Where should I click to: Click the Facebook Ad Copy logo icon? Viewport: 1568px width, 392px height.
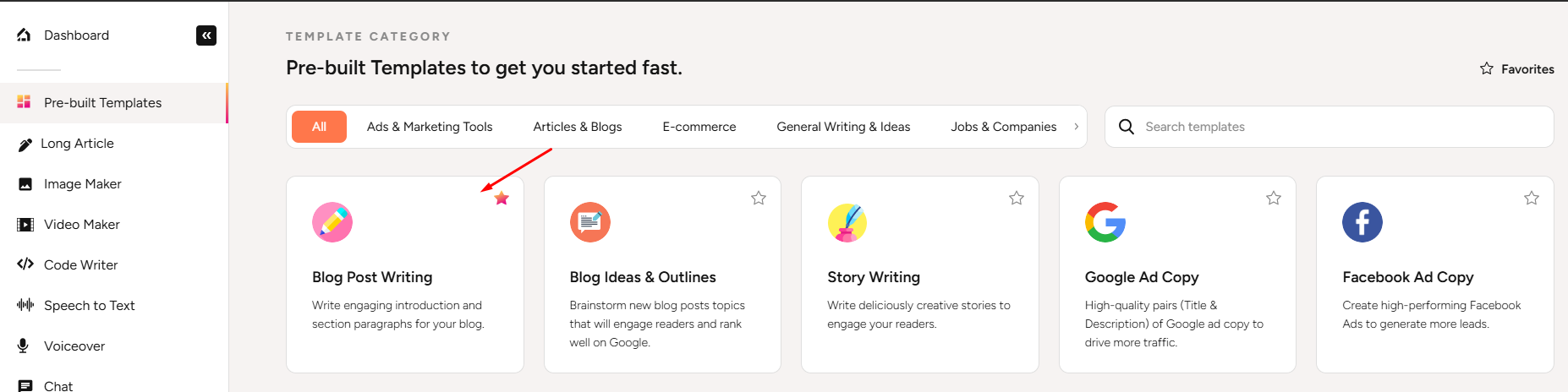click(x=1362, y=222)
